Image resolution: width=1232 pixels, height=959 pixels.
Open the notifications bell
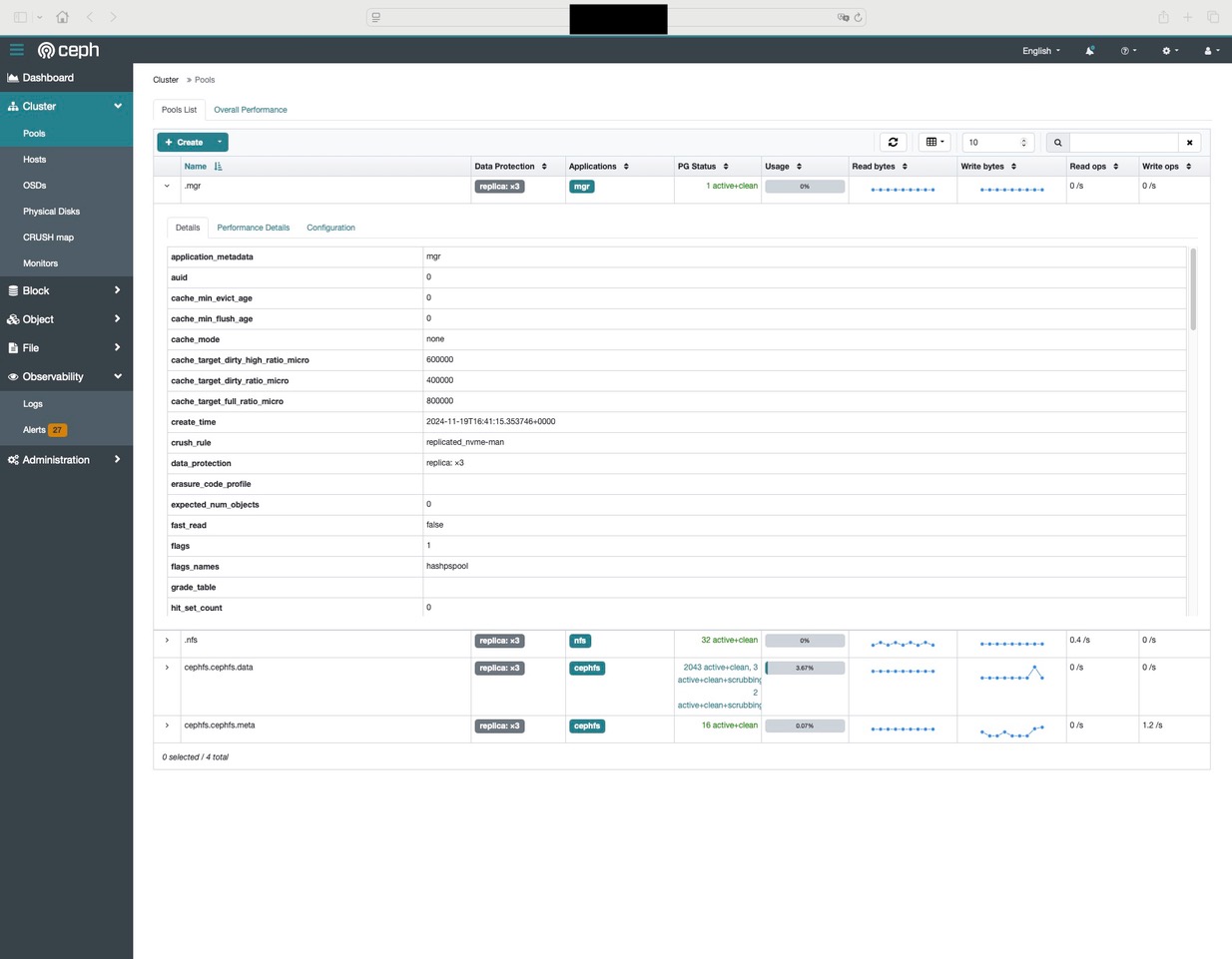pos(1089,50)
